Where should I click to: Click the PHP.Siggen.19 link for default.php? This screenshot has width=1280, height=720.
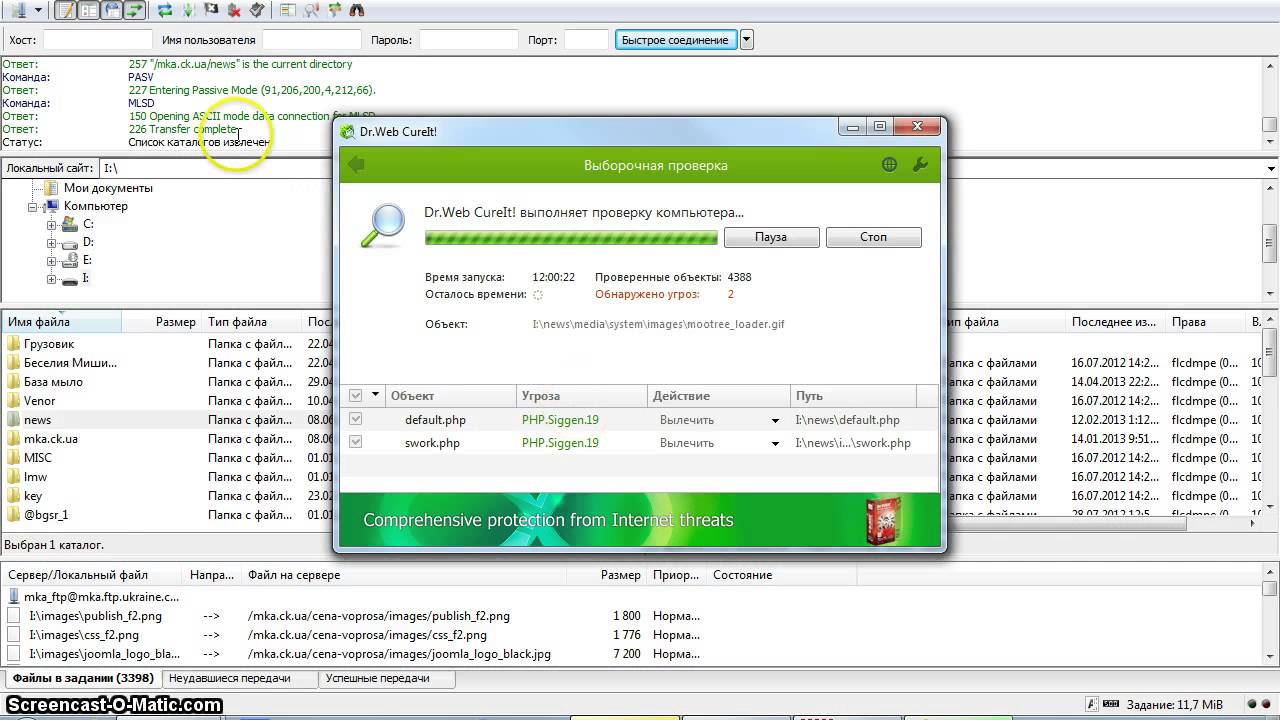click(560, 420)
